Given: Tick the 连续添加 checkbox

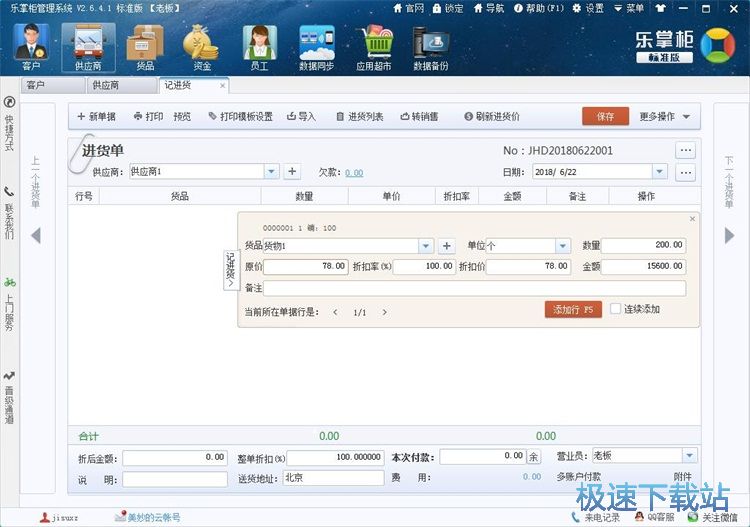Looking at the screenshot, I should pyautogui.click(x=616, y=309).
